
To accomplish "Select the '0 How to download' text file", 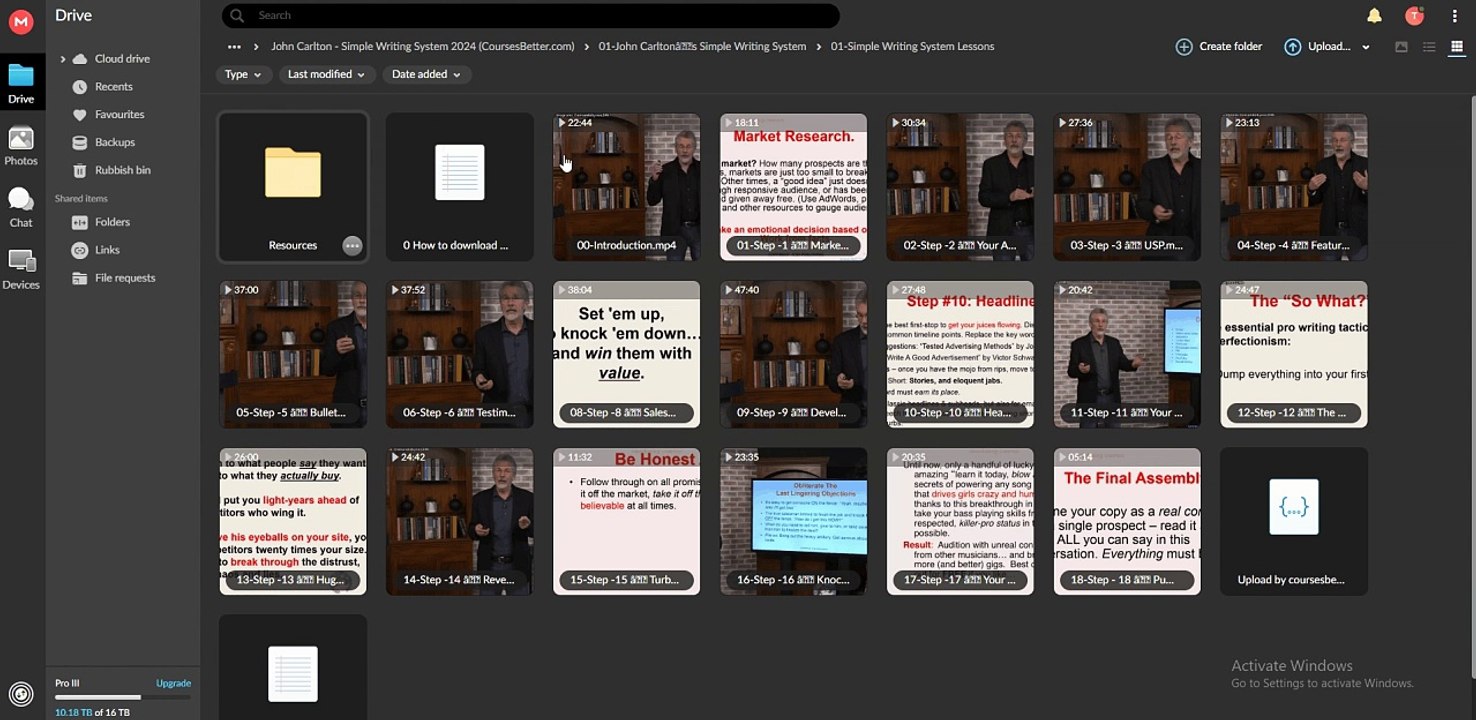I will tap(460, 187).
